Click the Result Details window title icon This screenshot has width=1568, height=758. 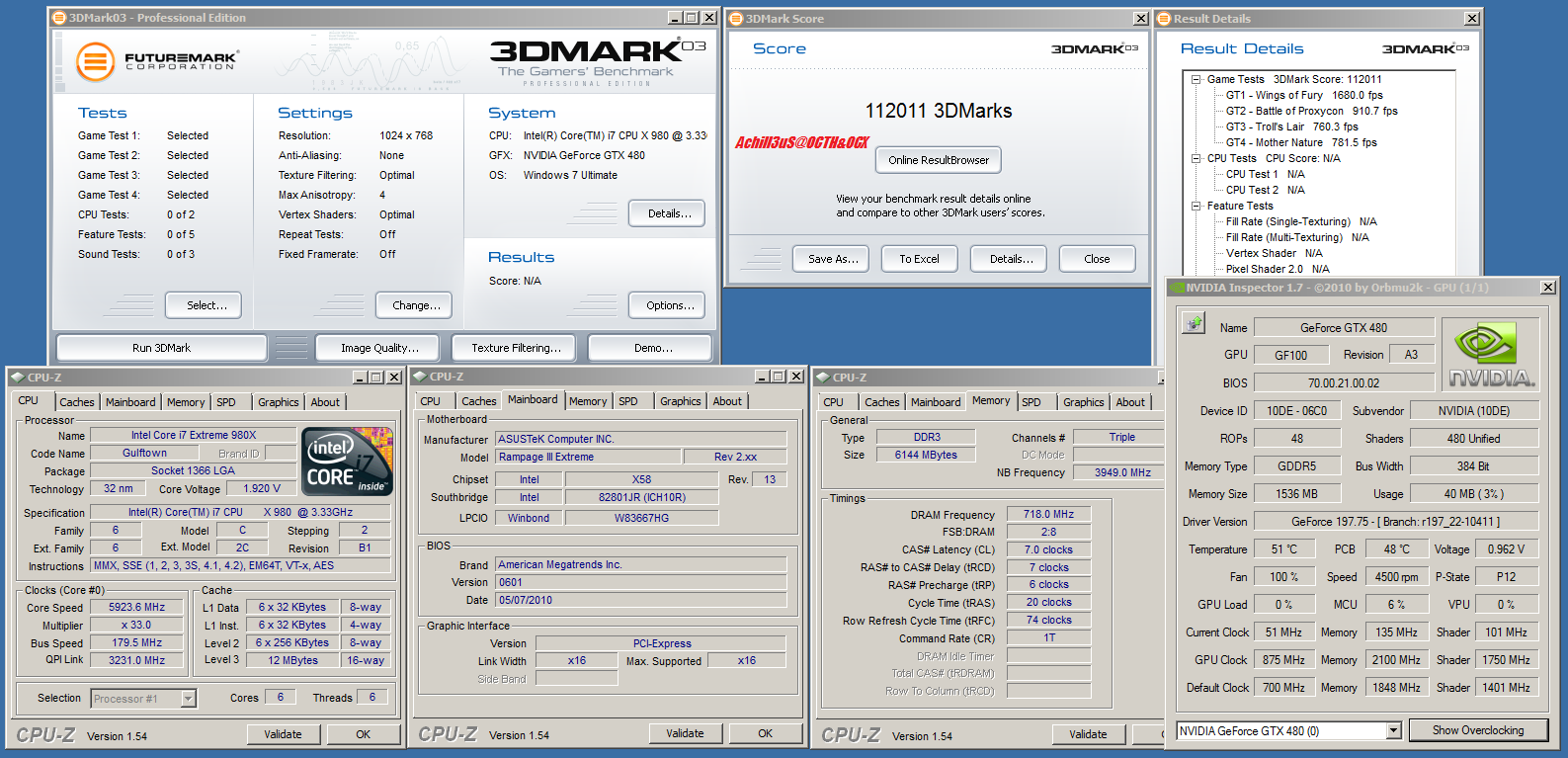pyautogui.click(x=1165, y=19)
